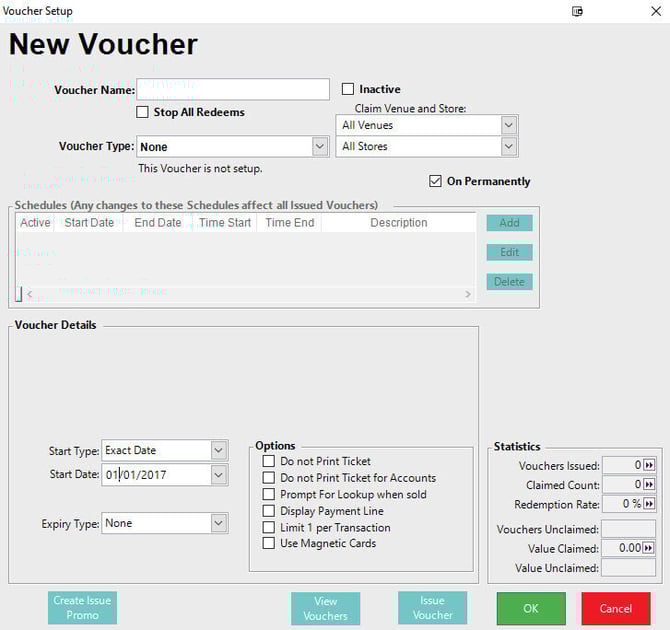Click the arrow icon beside Redemption Rate
670x630 pixels.
pos(649,504)
